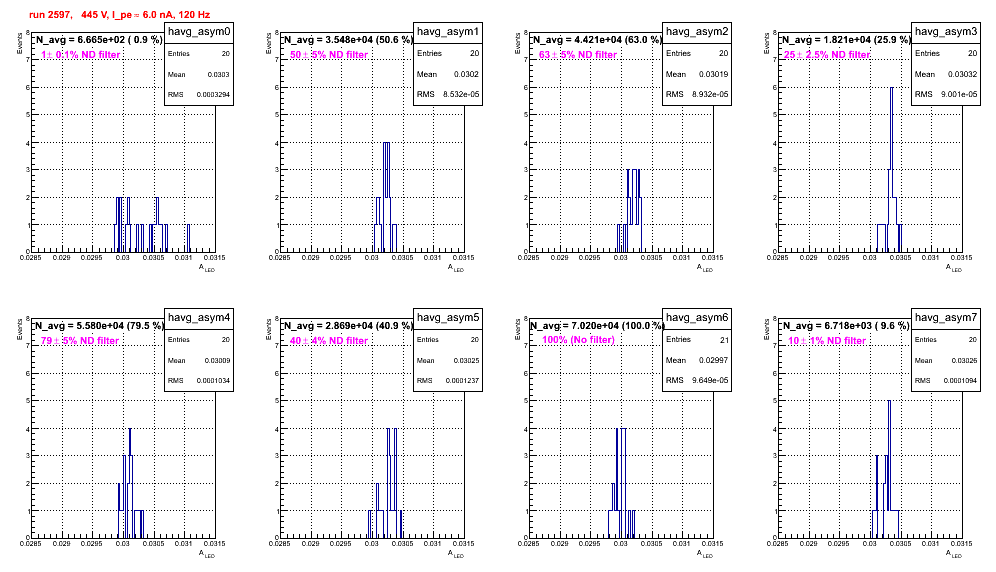Screen dimensions: 996x572
Task: Select the havg_asym3 histogram title
Action: (x=946, y=31)
